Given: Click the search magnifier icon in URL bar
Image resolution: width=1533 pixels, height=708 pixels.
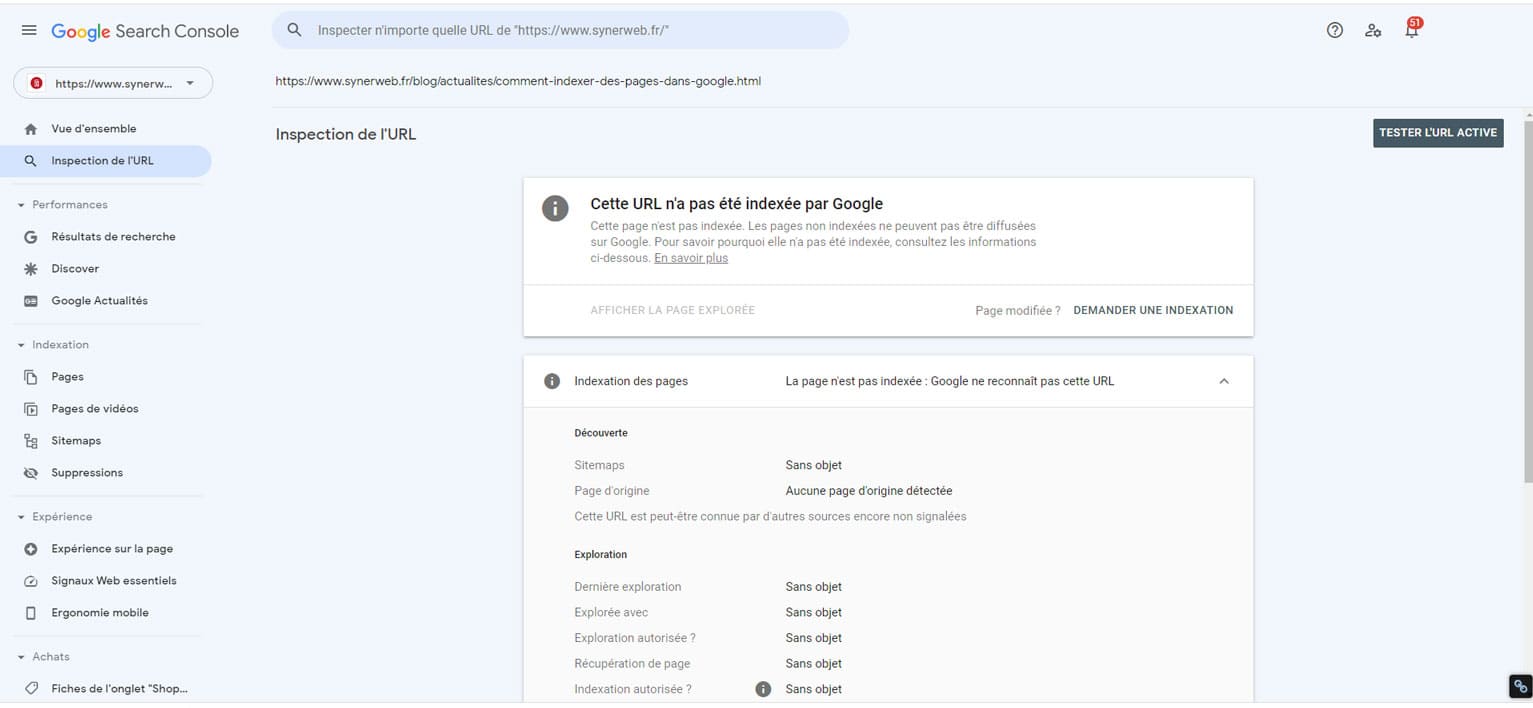Looking at the screenshot, I should click(x=294, y=30).
